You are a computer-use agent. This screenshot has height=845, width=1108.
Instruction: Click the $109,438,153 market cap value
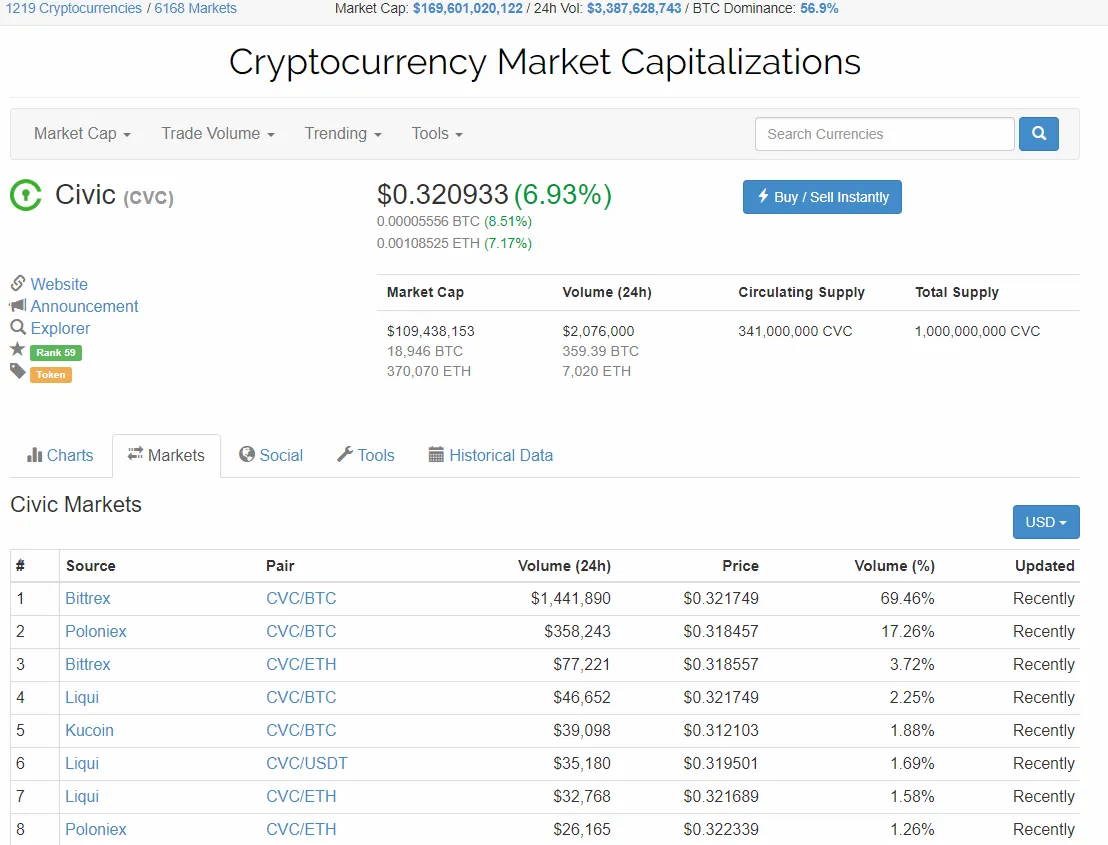click(x=430, y=331)
